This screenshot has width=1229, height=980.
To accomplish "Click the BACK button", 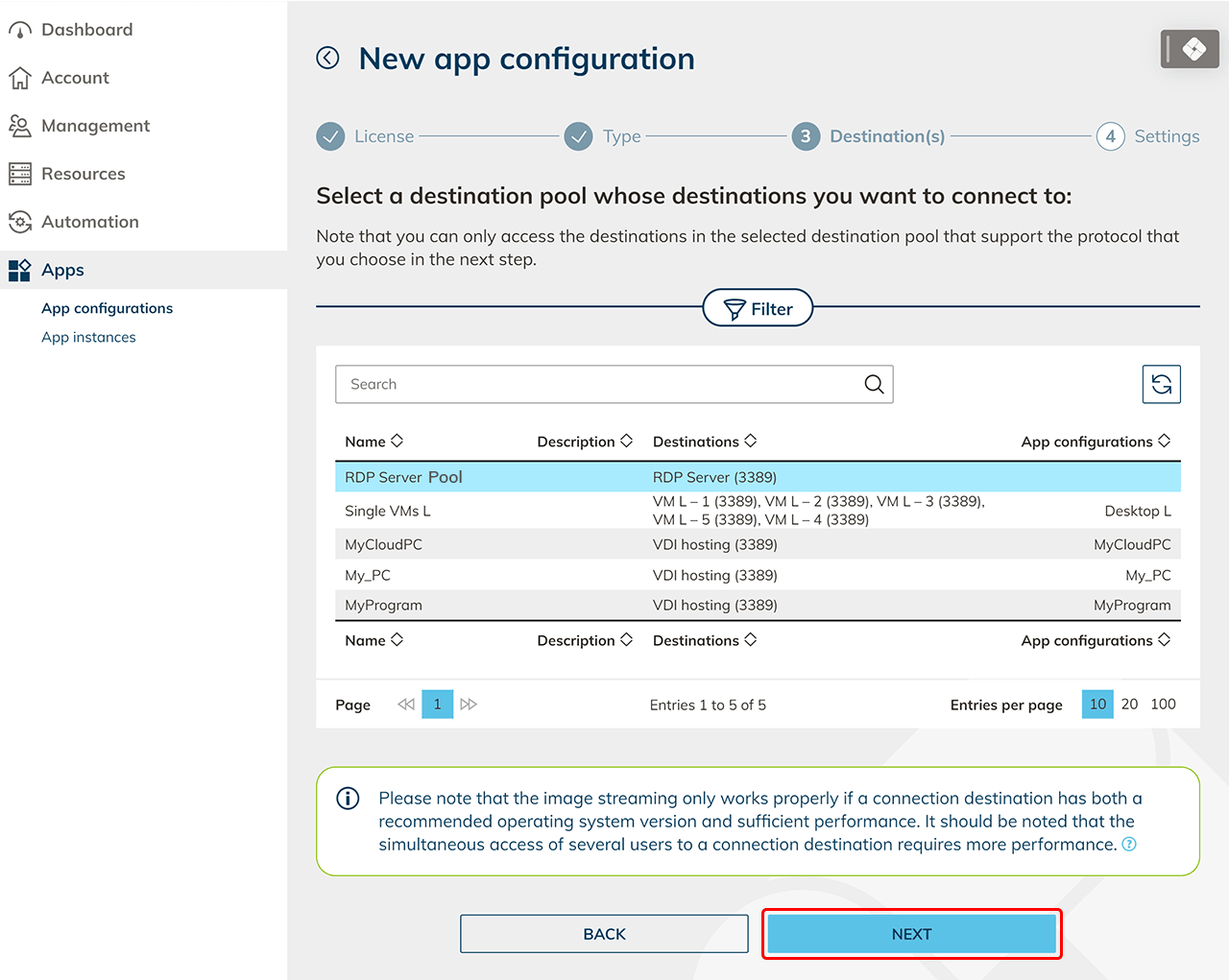I will click(604, 934).
